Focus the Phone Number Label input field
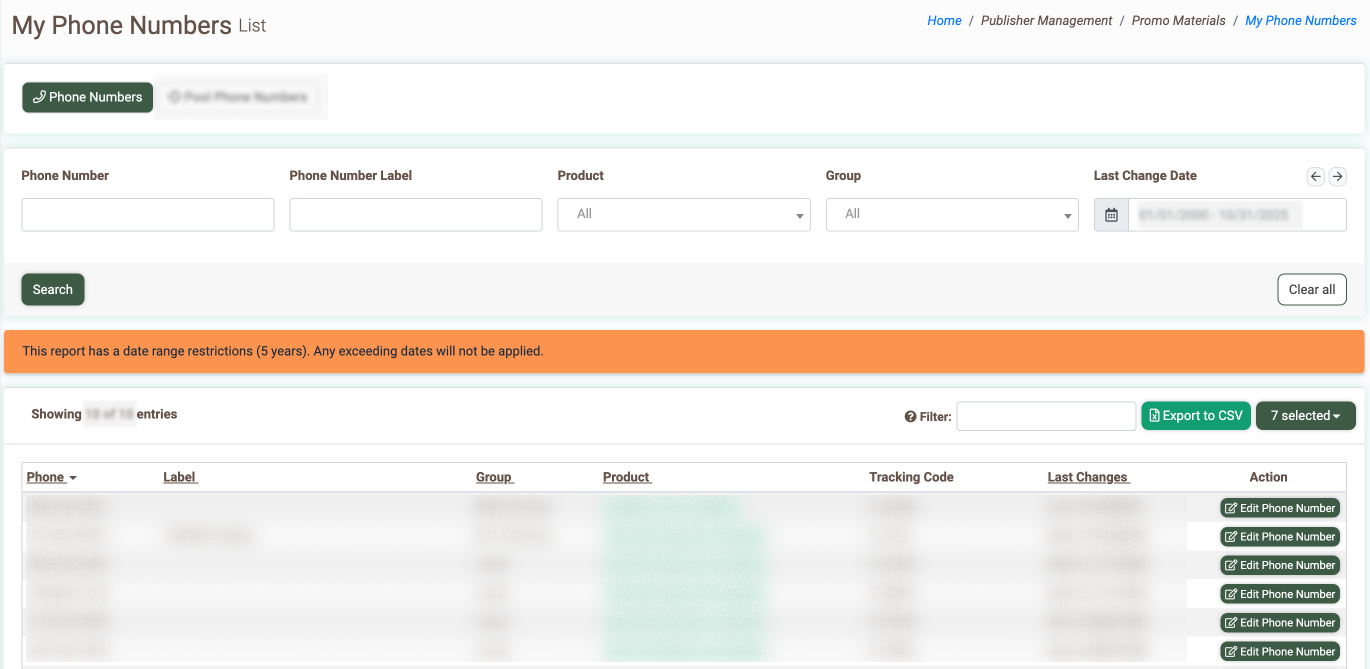The width and height of the screenshot is (1370, 669). click(x=415, y=214)
